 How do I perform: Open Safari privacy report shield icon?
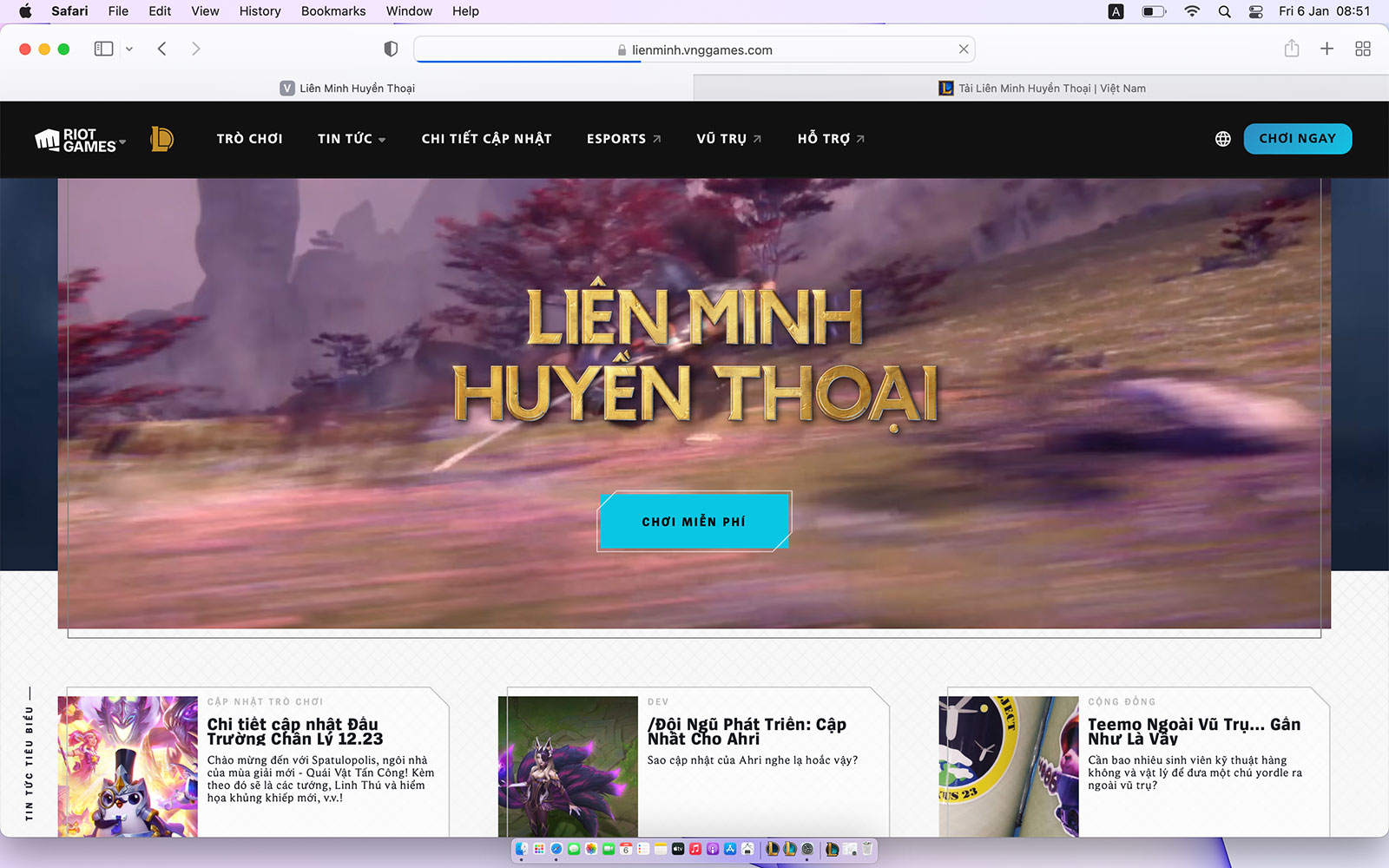click(391, 49)
